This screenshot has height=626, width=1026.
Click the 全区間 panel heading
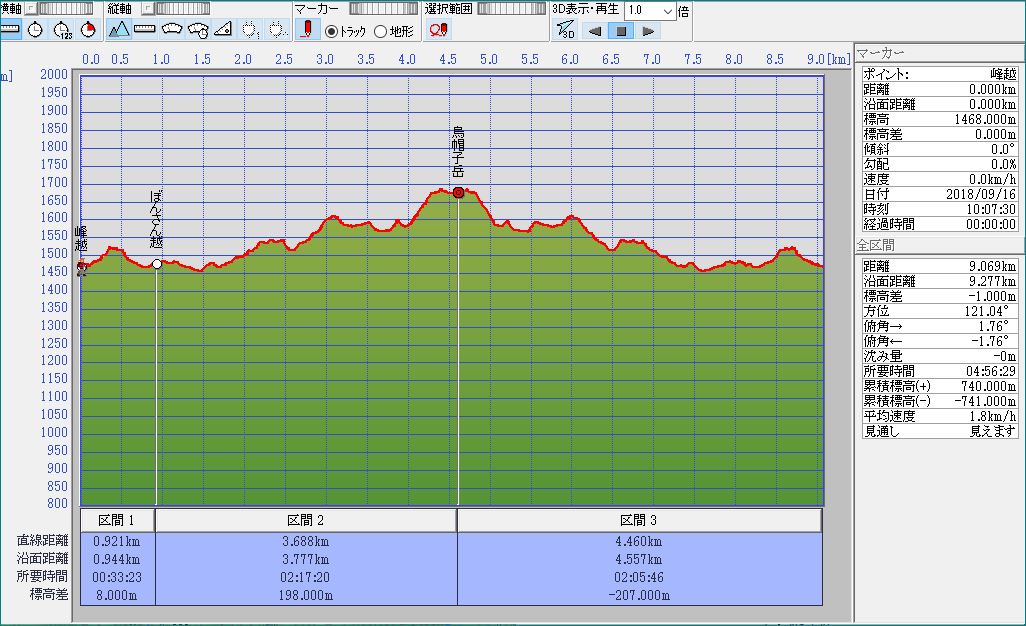tap(876, 245)
